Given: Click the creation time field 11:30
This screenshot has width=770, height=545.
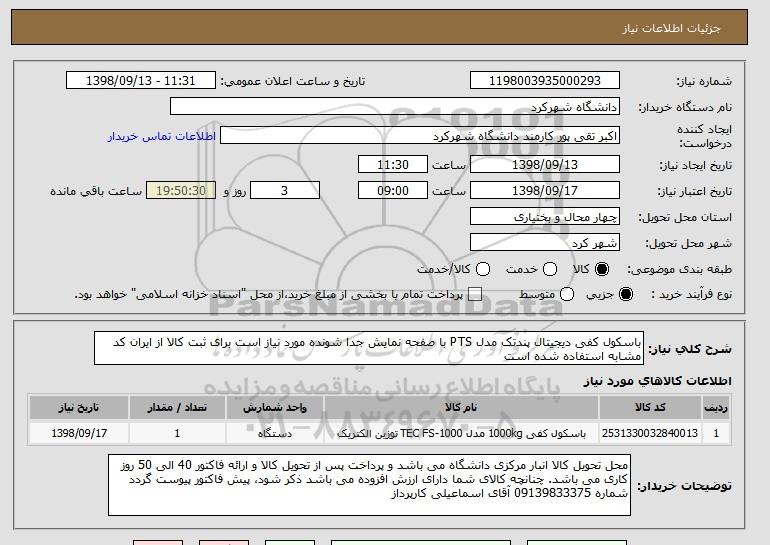Looking at the screenshot, I should pos(393,164).
